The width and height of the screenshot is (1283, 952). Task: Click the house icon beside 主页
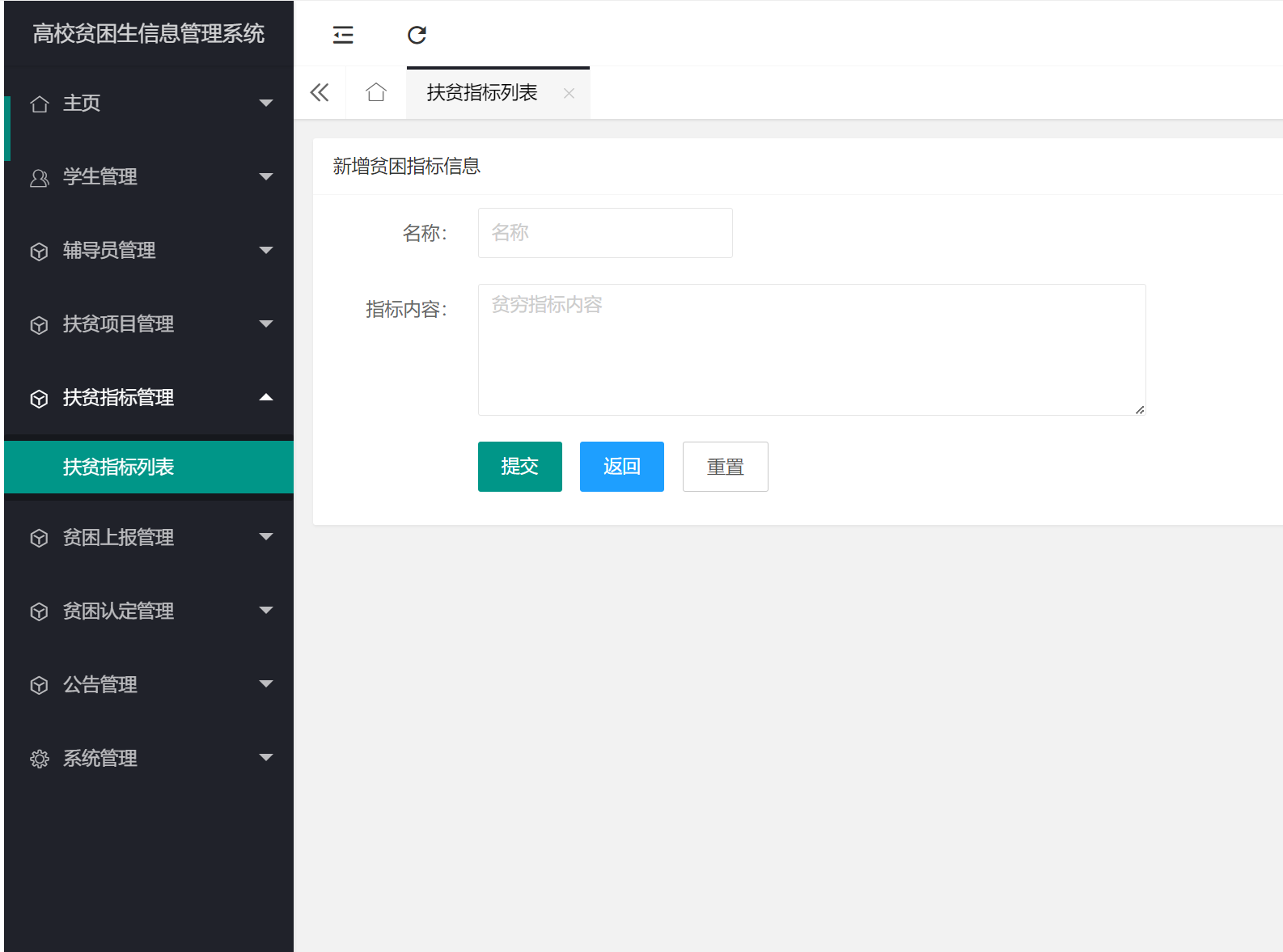pos(39,104)
